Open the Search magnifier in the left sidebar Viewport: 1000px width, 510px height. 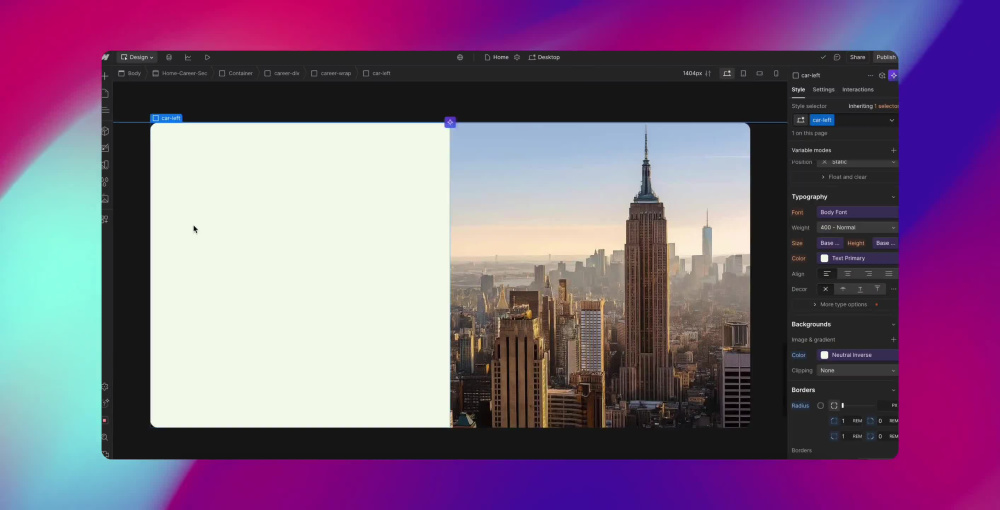pyautogui.click(x=105, y=437)
